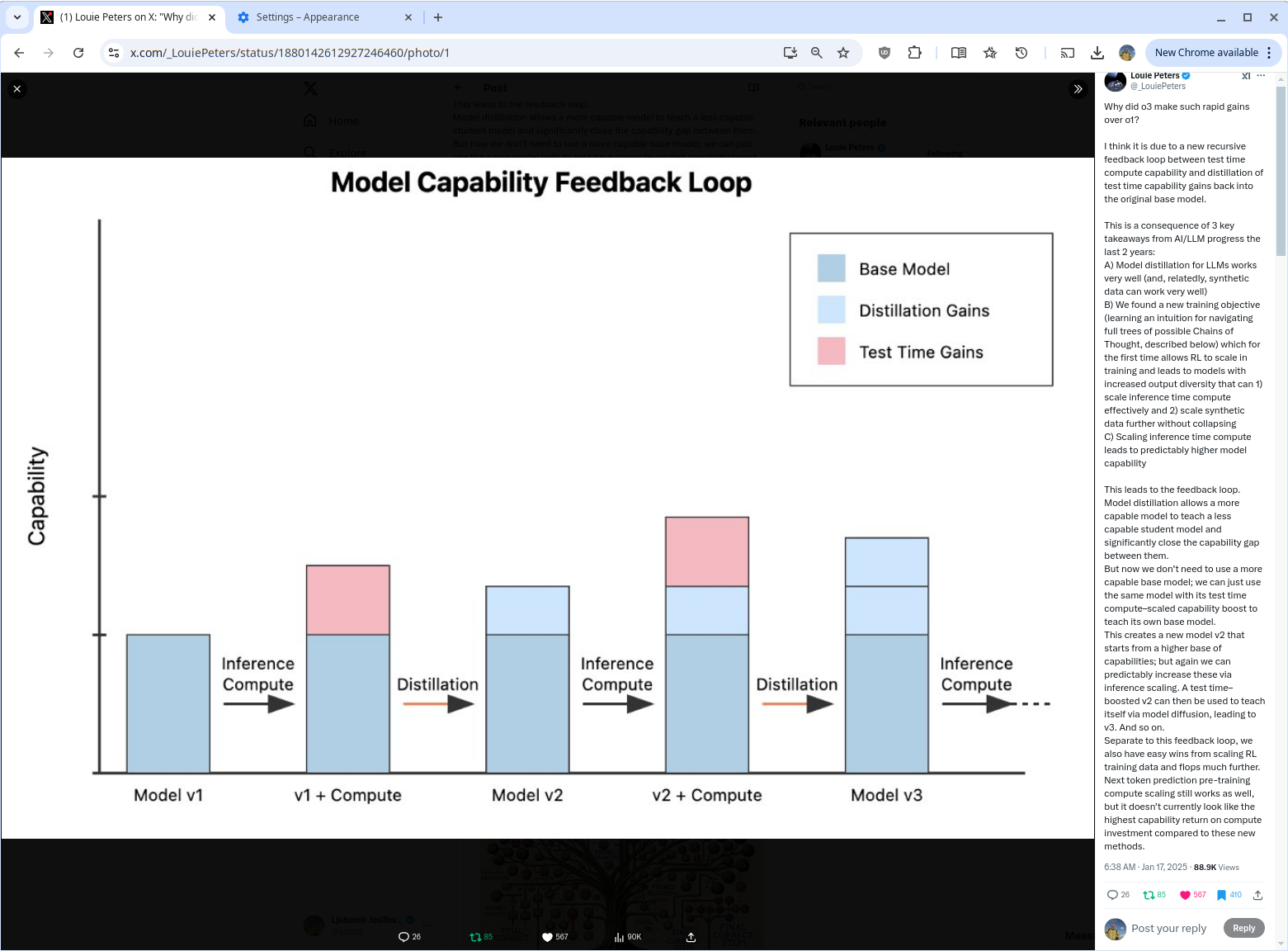Click the pink Test Time Gains legend swatch
This screenshot has height=951, width=1288.
click(831, 352)
